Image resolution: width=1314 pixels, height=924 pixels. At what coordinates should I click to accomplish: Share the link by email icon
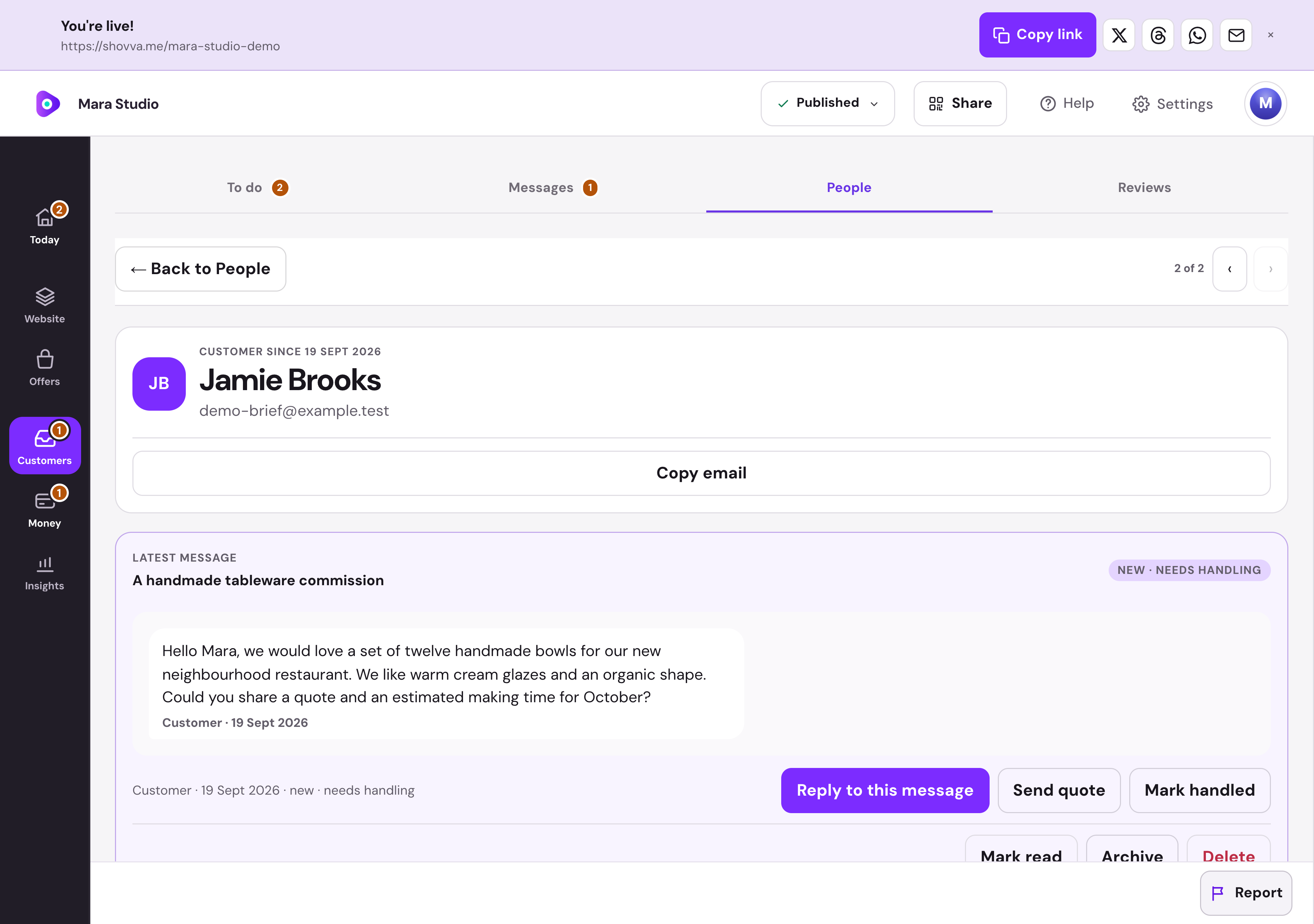(x=1236, y=35)
